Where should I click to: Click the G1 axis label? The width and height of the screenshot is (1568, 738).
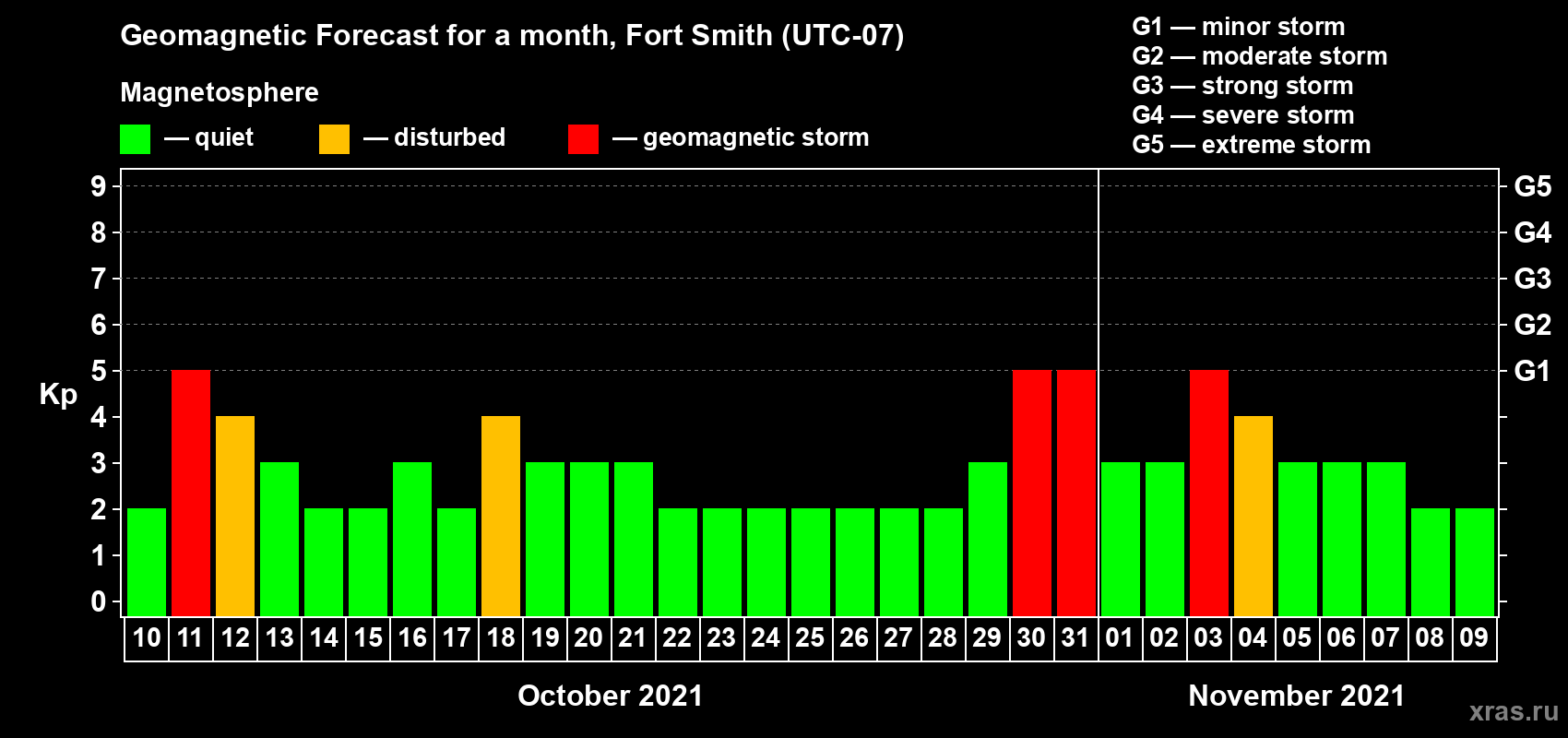pyautogui.click(x=1533, y=371)
